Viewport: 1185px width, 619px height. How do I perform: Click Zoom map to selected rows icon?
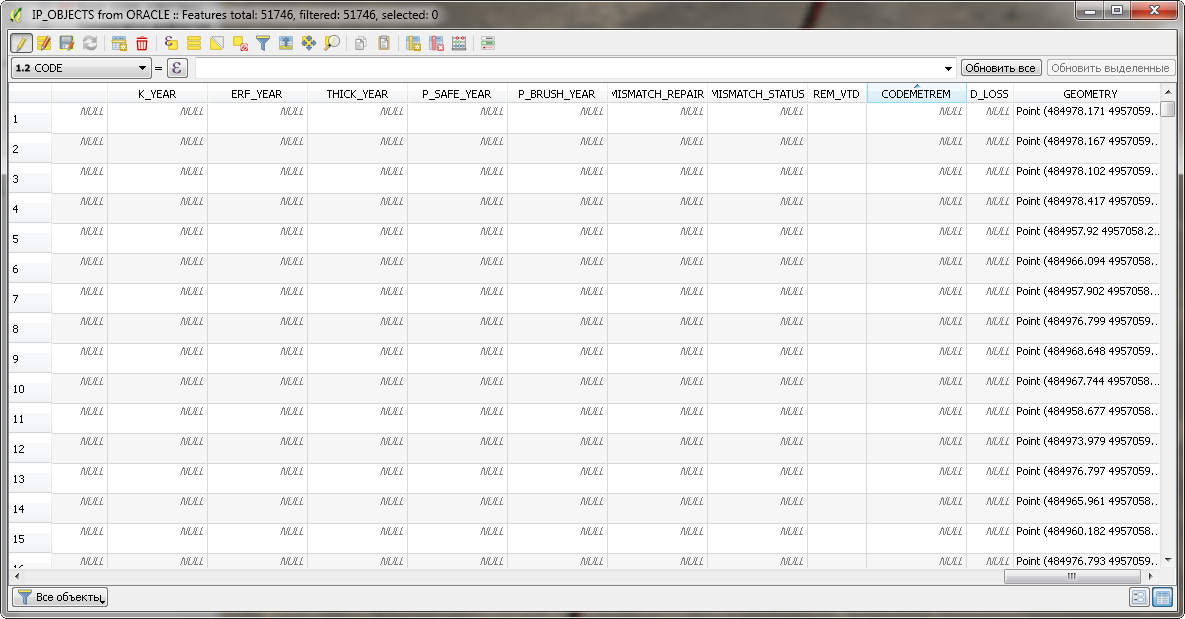point(332,43)
